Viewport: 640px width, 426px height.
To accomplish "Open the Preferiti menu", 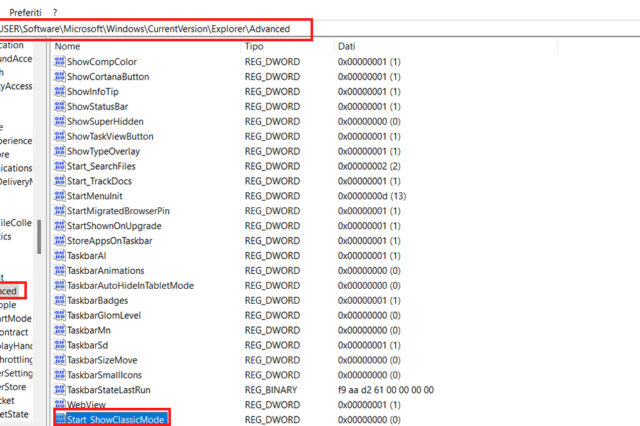I will (25, 13).
